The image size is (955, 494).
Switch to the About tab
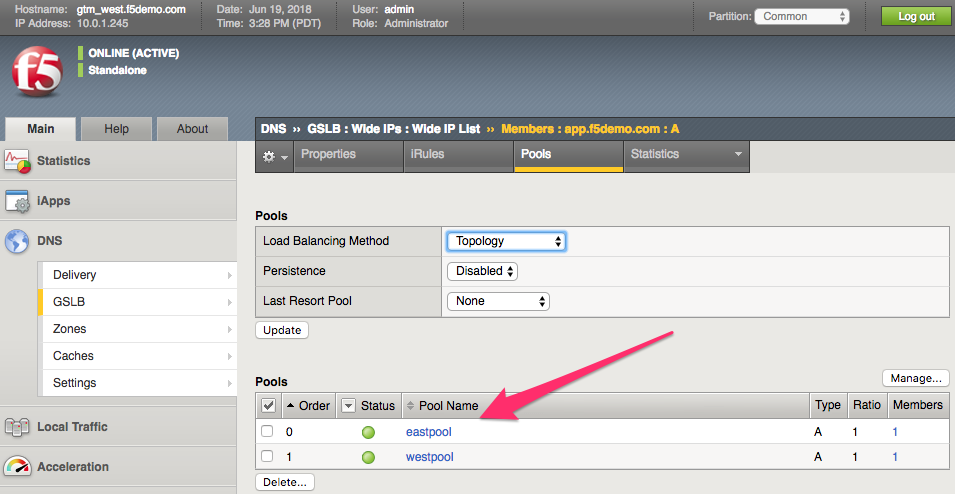point(192,129)
